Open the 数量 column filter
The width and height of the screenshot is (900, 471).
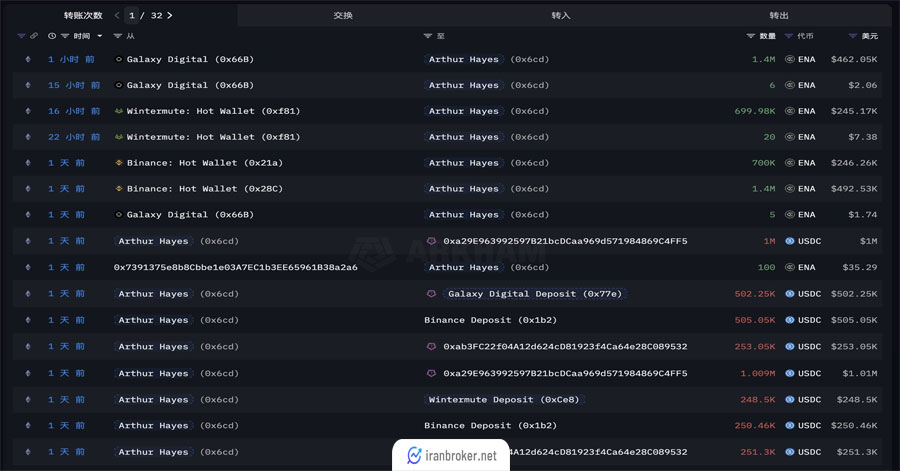tap(750, 36)
